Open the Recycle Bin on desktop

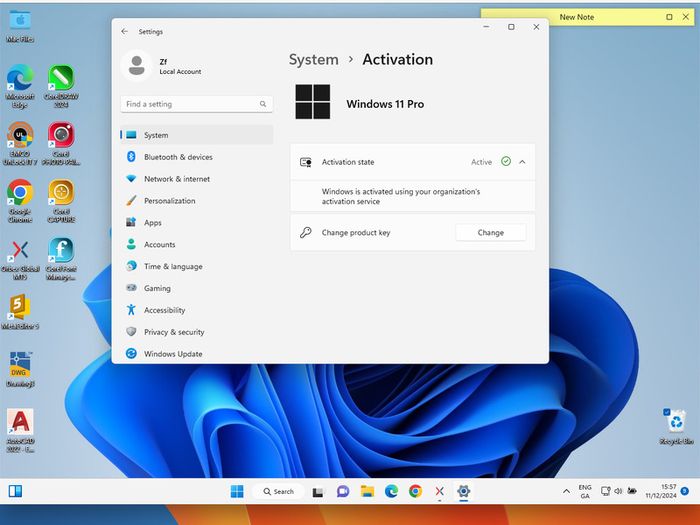676,426
